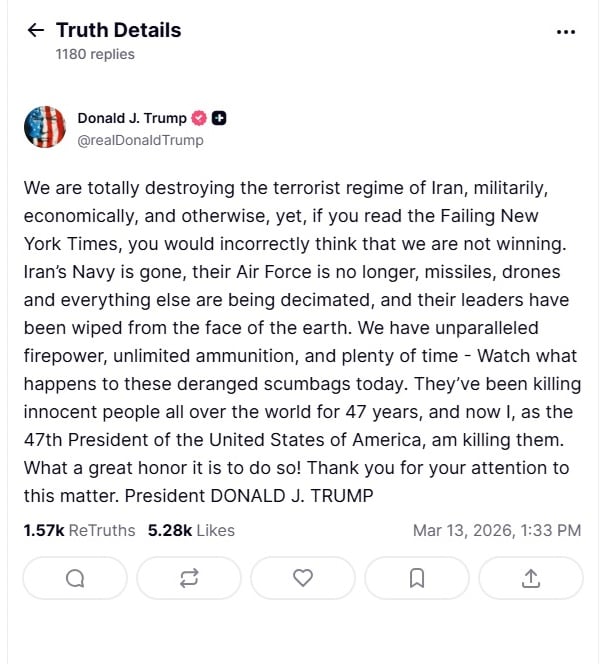Image resolution: width=611 pixels, height=664 pixels.
Task: Open the @realDonaldTrump handle link
Action: pyautogui.click(x=140, y=140)
